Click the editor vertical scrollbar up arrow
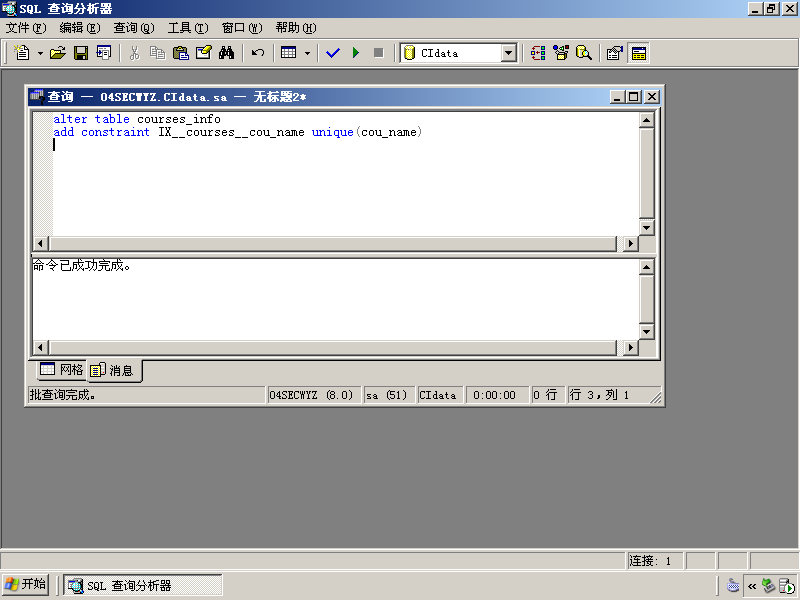 point(646,120)
